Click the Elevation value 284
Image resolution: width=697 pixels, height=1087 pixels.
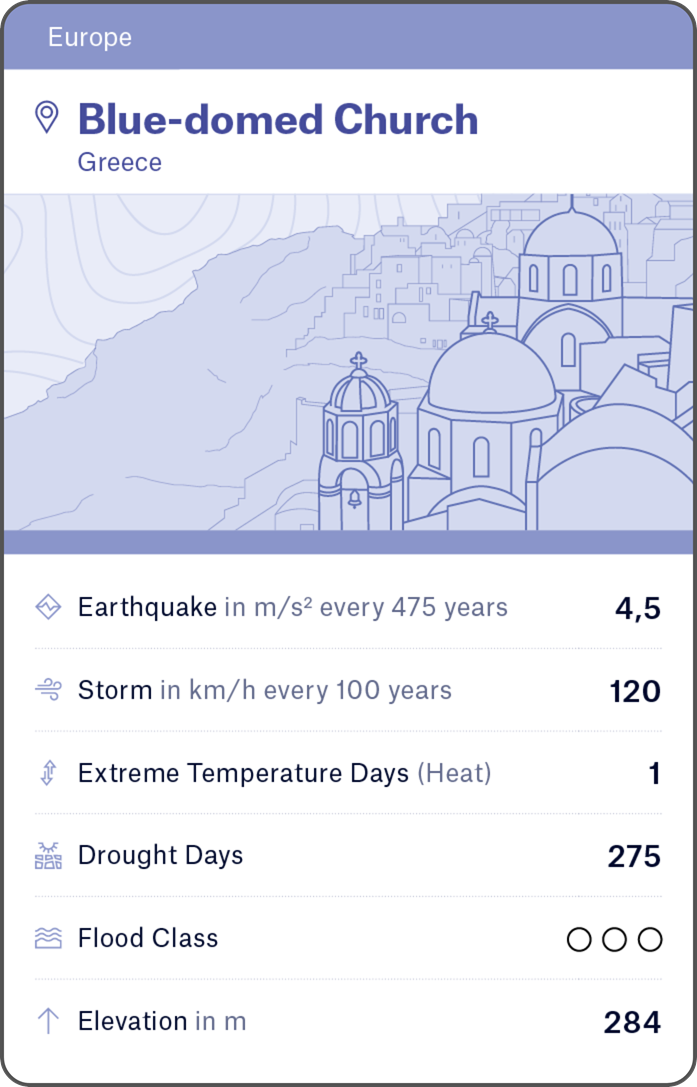click(x=632, y=1022)
